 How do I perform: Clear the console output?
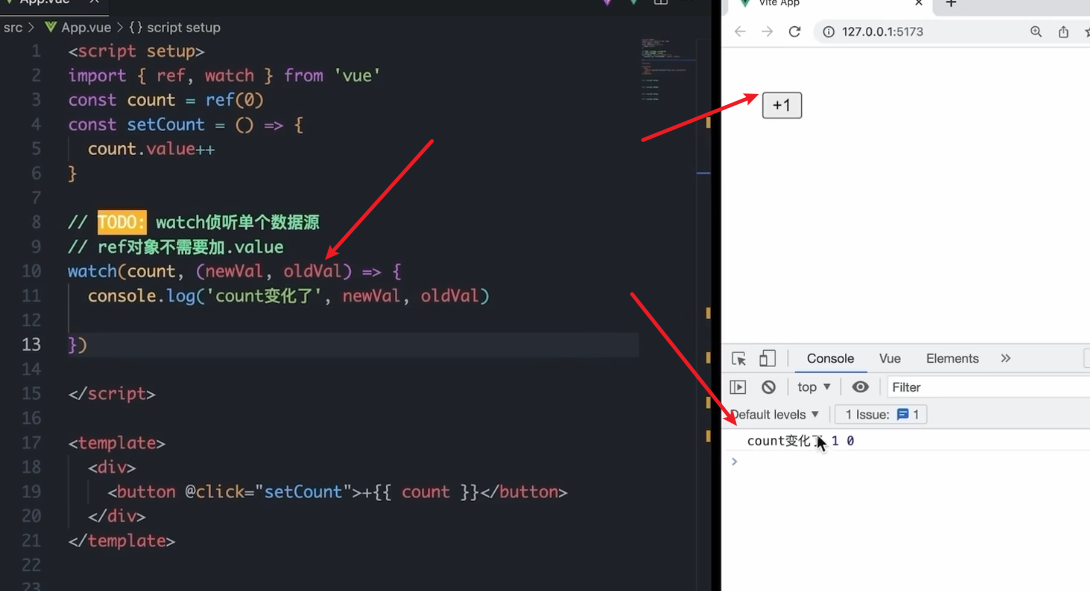pyautogui.click(x=768, y=387)
